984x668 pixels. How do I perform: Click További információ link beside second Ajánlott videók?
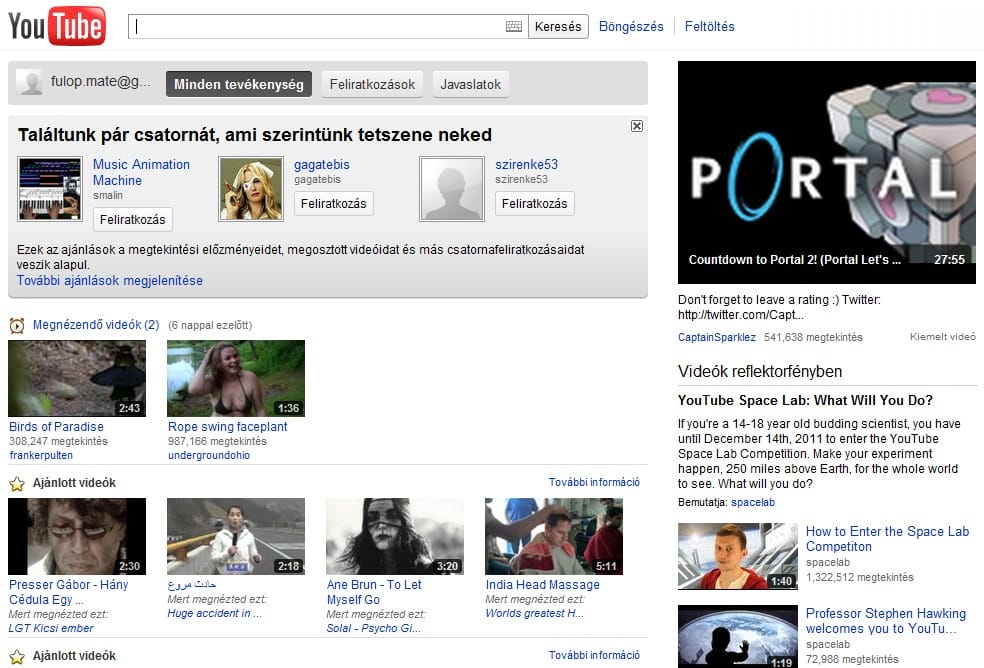click(x=594, y=655)
